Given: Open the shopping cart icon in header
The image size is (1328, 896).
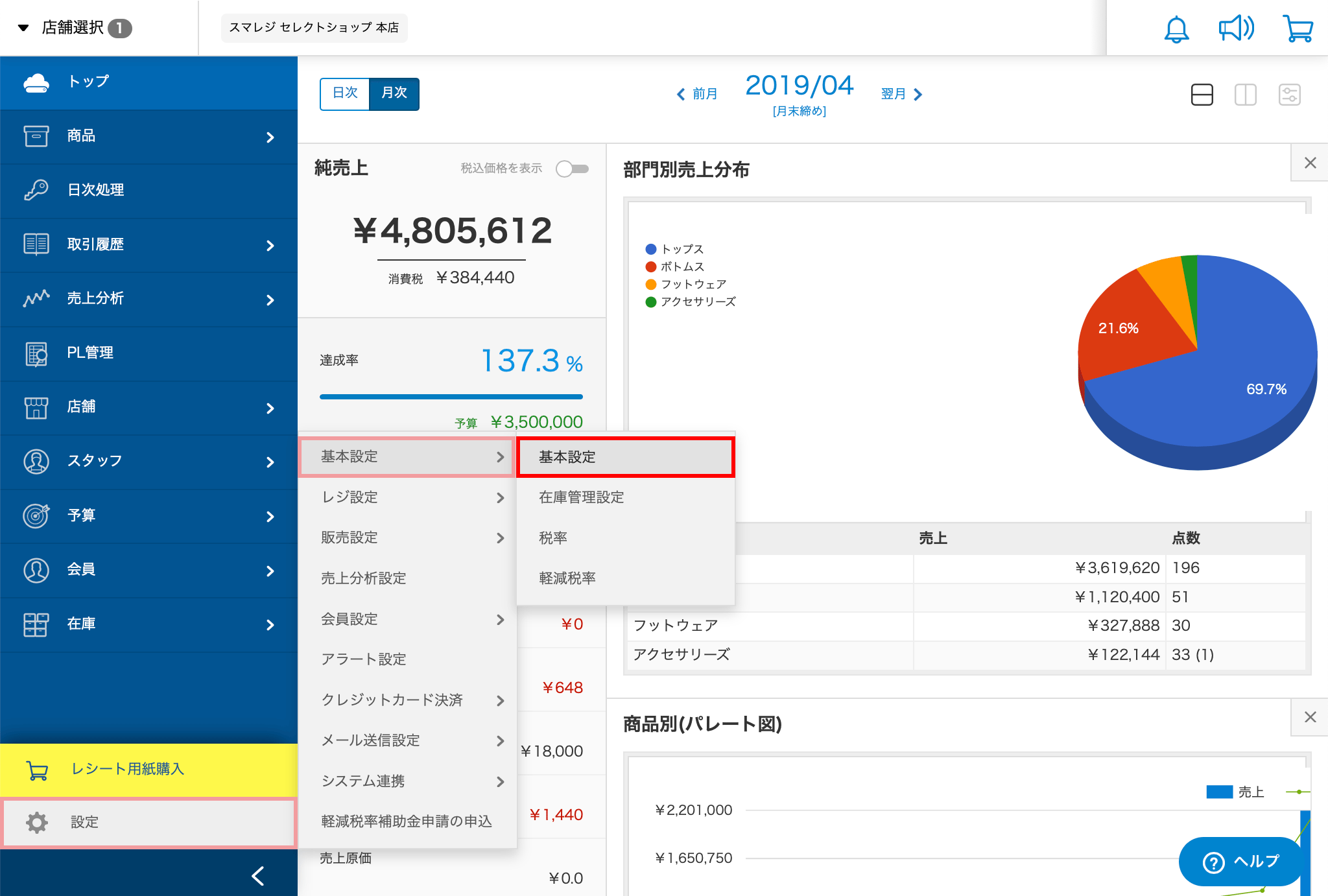Looking at the screenshot, I should click(x=1298, y=29).
